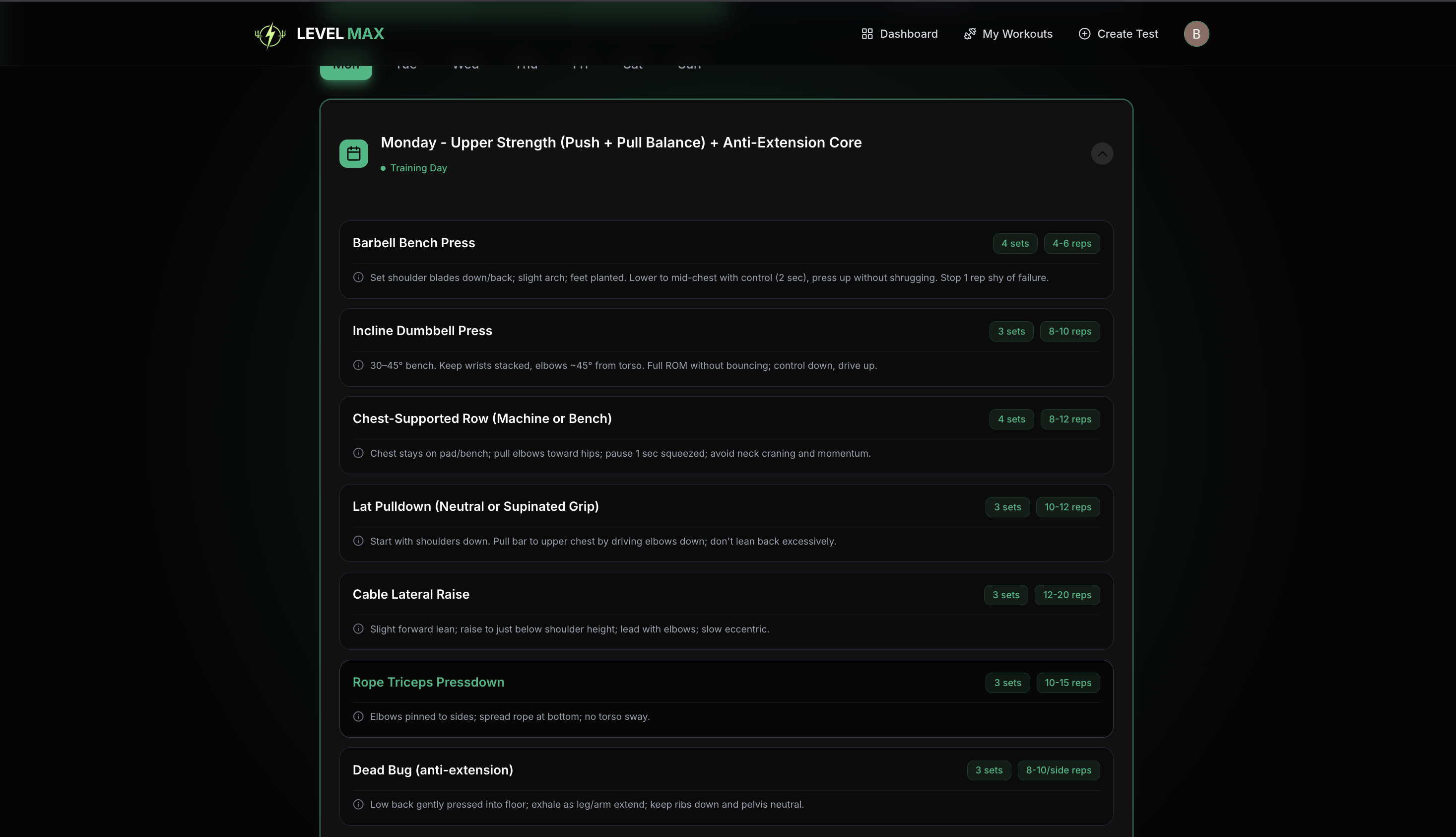1456x837 pixels.
Task: Click the Slight forward lean tip text
Action: pyautogui.click(x=569, y=629)
